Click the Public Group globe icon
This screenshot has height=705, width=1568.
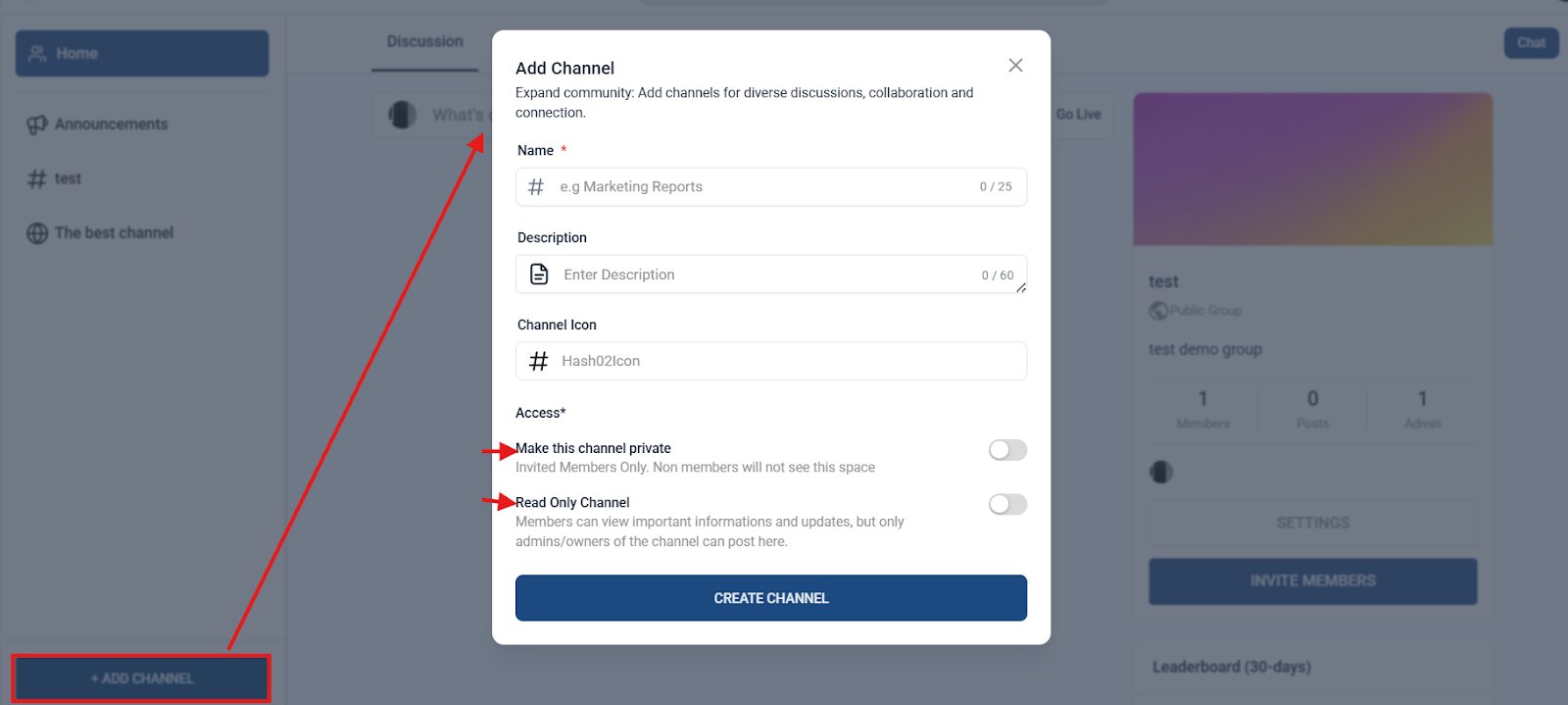point(1158,311)
